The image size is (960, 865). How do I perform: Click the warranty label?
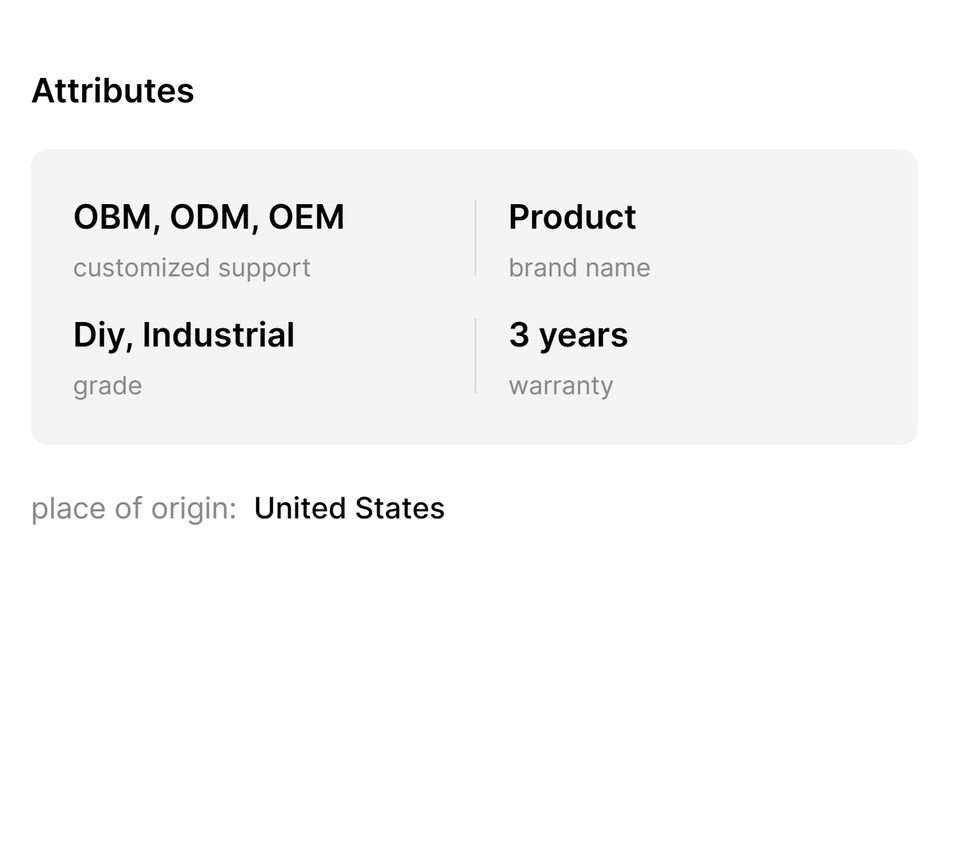pyautogui.click(x=560, y=386)
